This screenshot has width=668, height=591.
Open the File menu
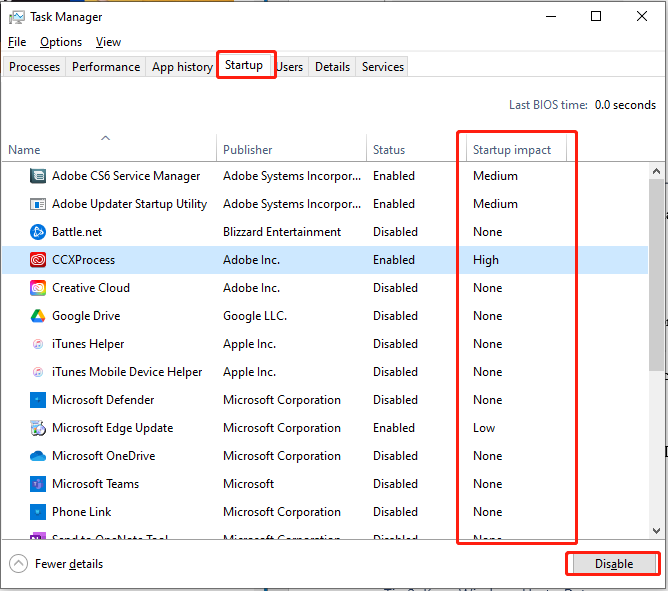tap(17, 42)
